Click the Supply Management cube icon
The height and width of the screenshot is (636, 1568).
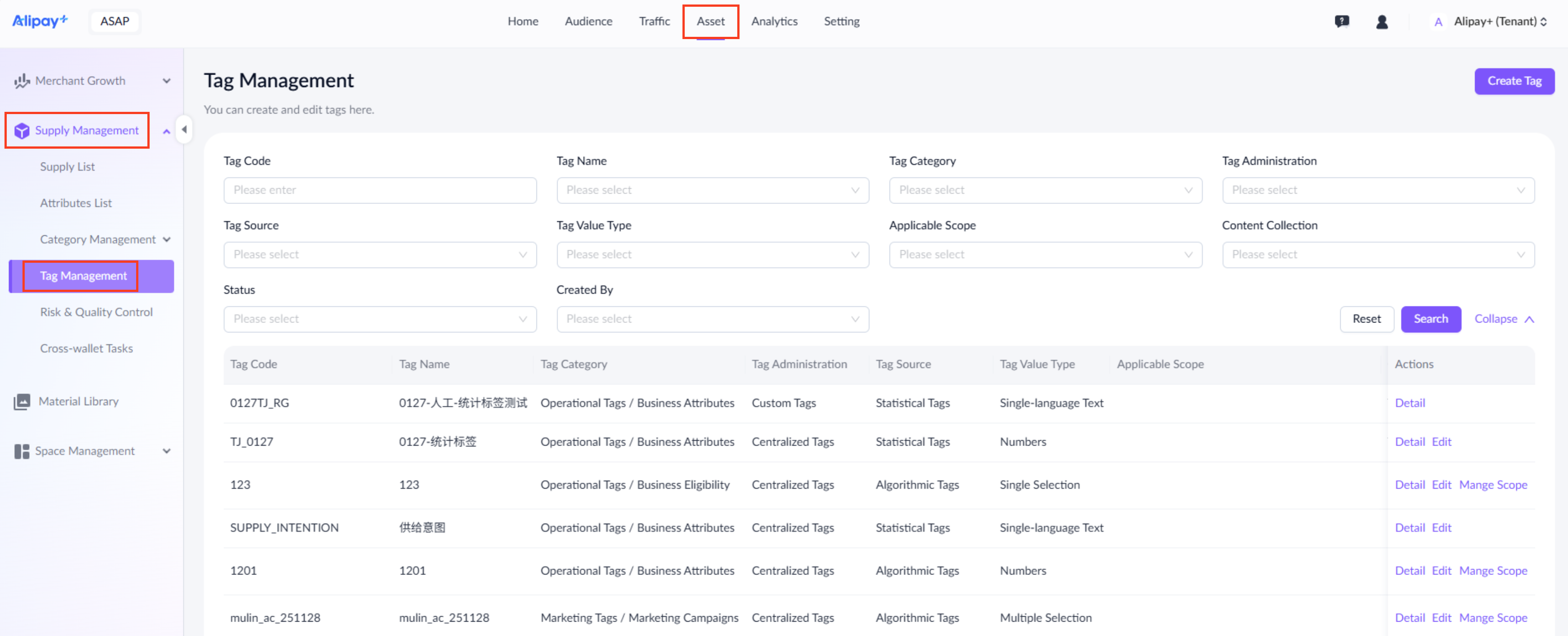coord(22,131)
